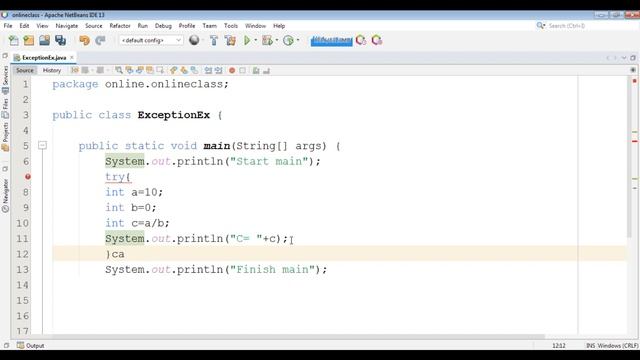Click the first profiler icon after memory bar
640x360 pixels.
(361, 40)
